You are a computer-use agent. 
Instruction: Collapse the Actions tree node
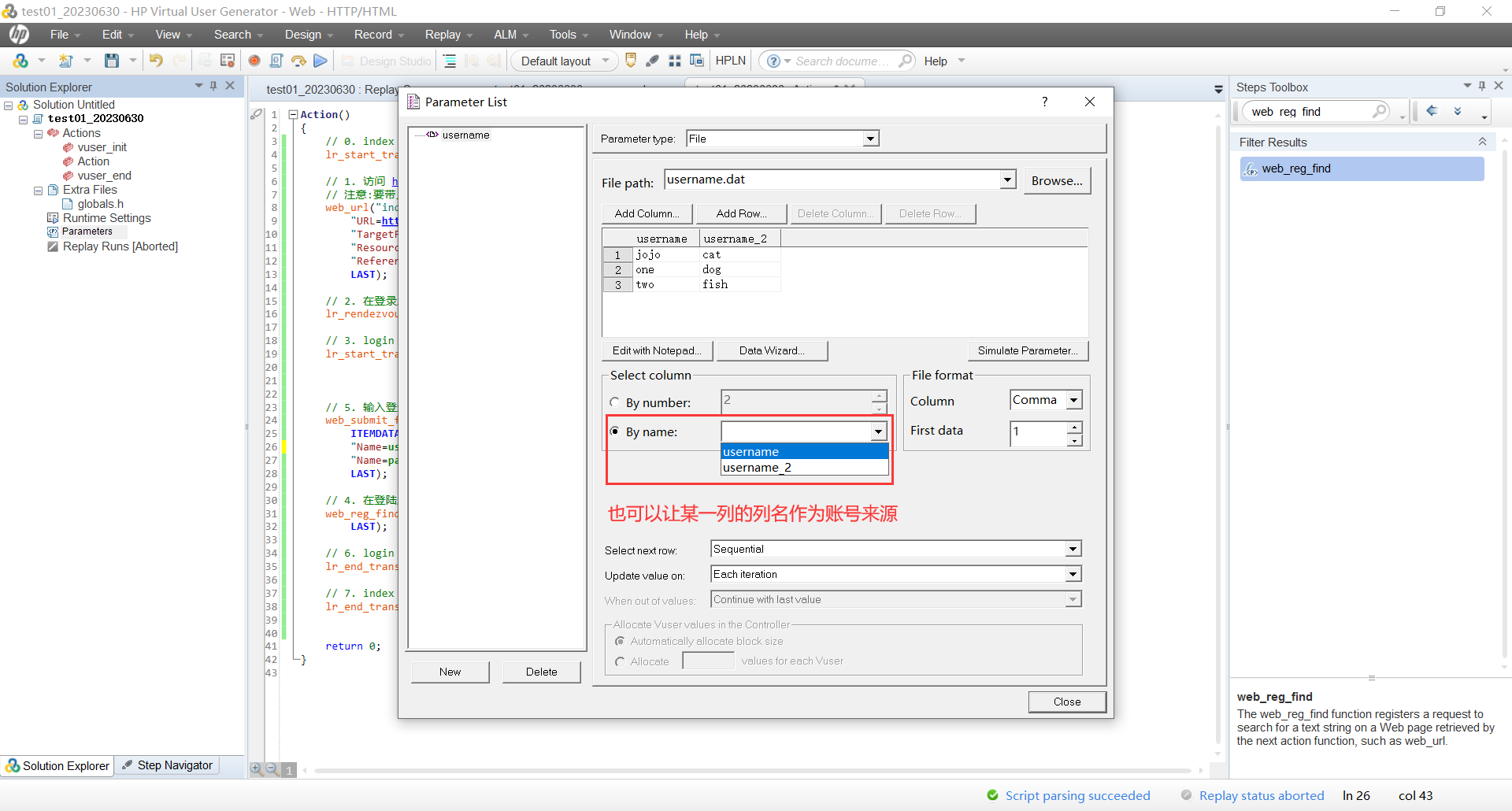(x=38, y=134)
